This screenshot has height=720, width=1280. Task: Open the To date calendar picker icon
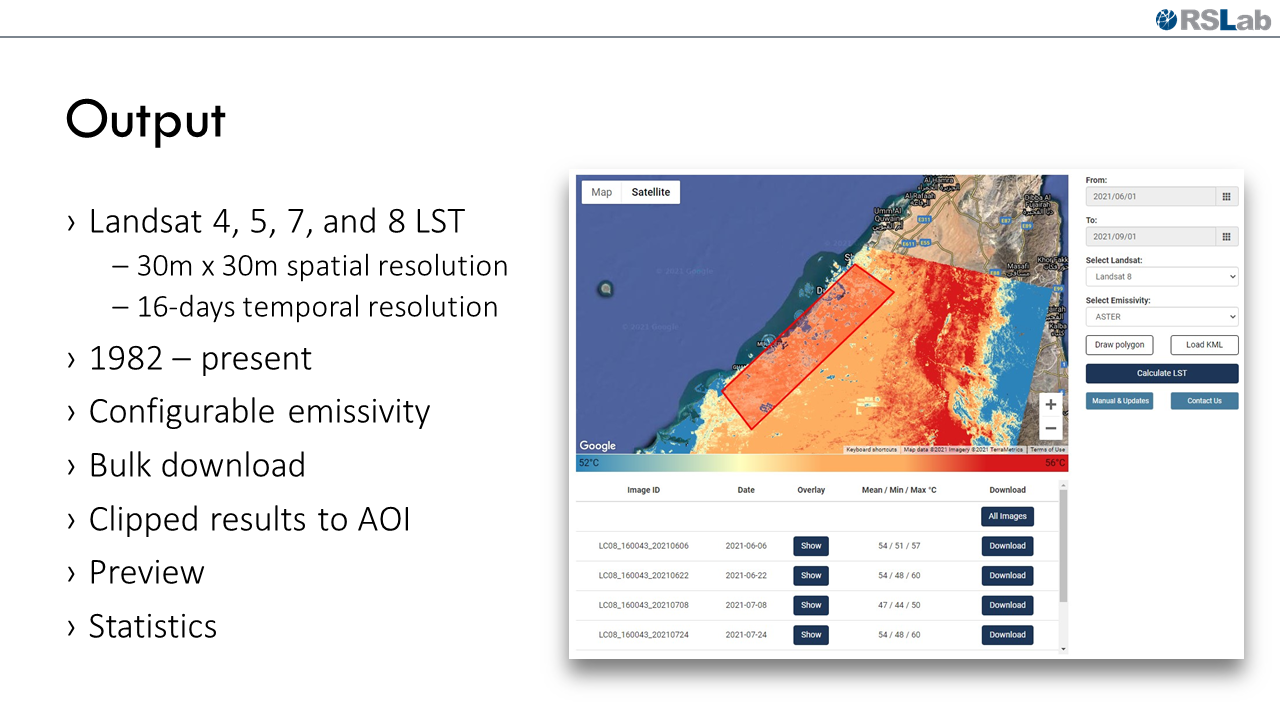(1227, 237)
